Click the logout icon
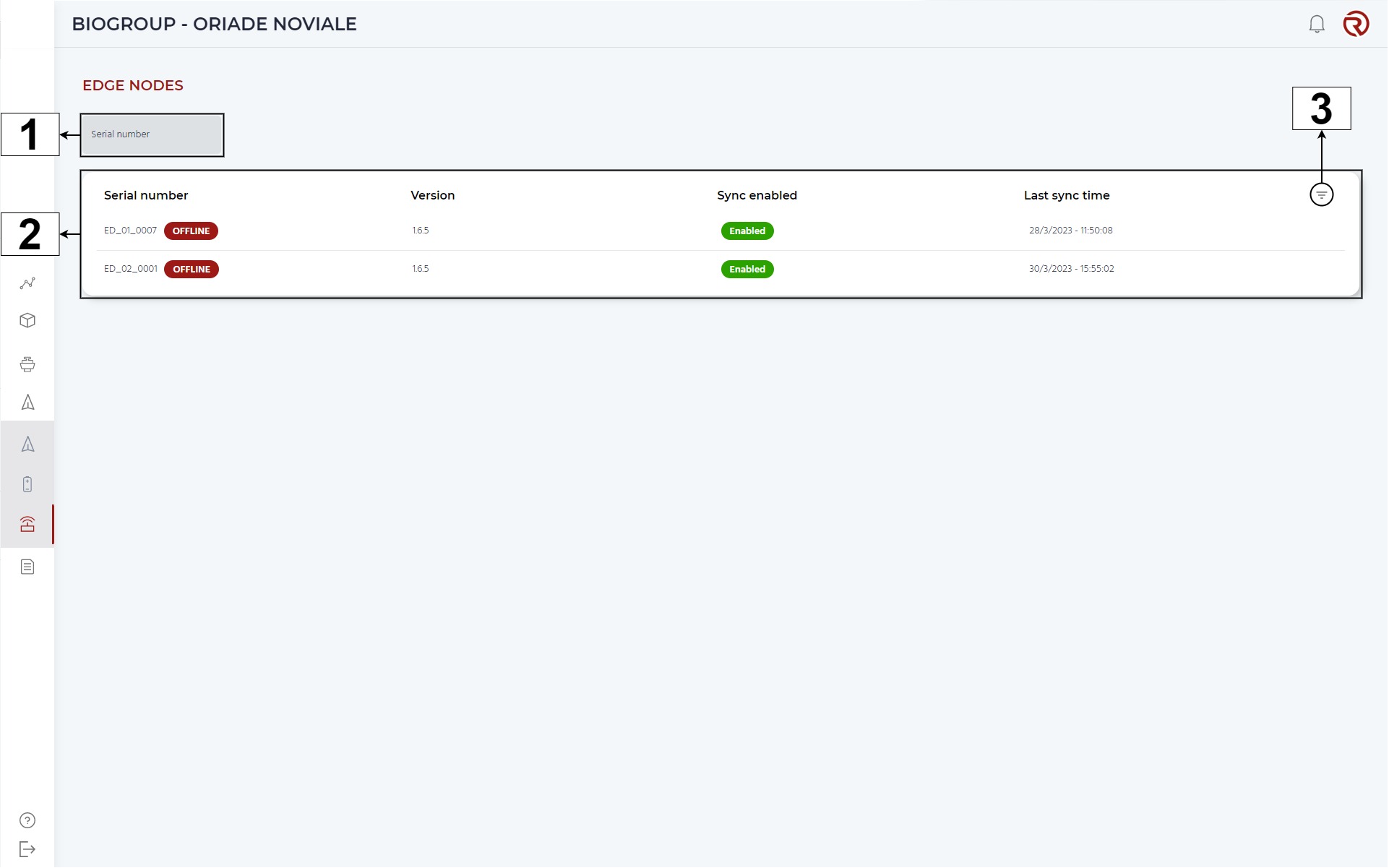 [27, 850]
